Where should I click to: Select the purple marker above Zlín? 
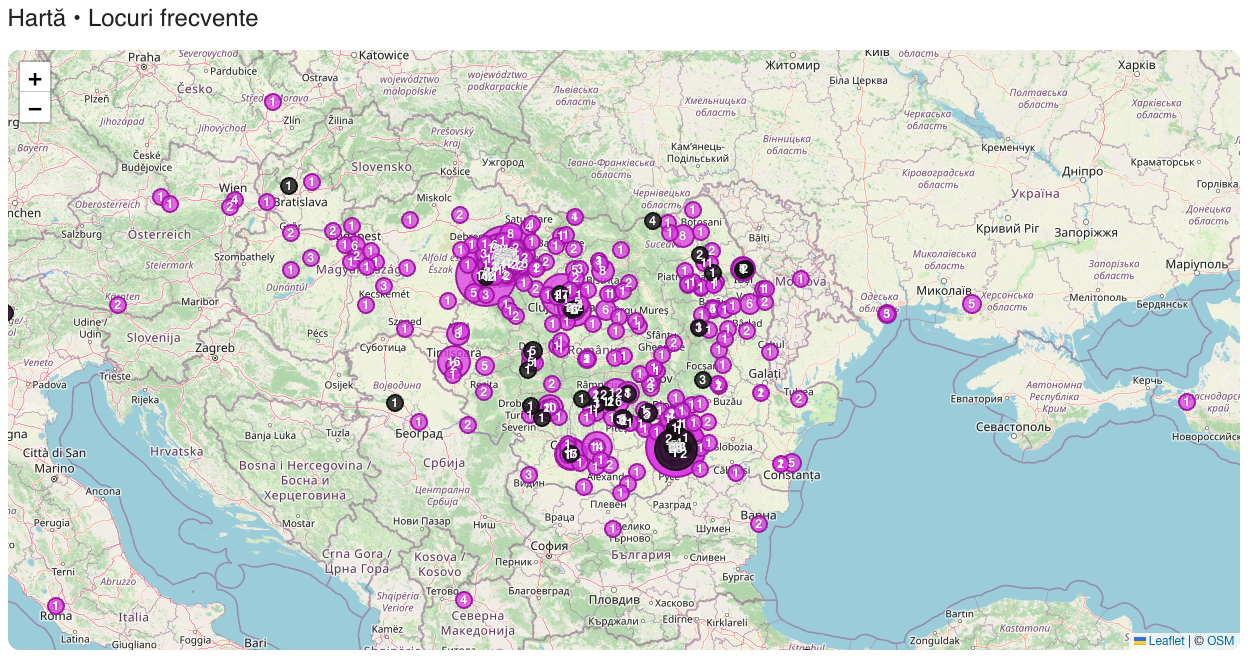(273, 101)
